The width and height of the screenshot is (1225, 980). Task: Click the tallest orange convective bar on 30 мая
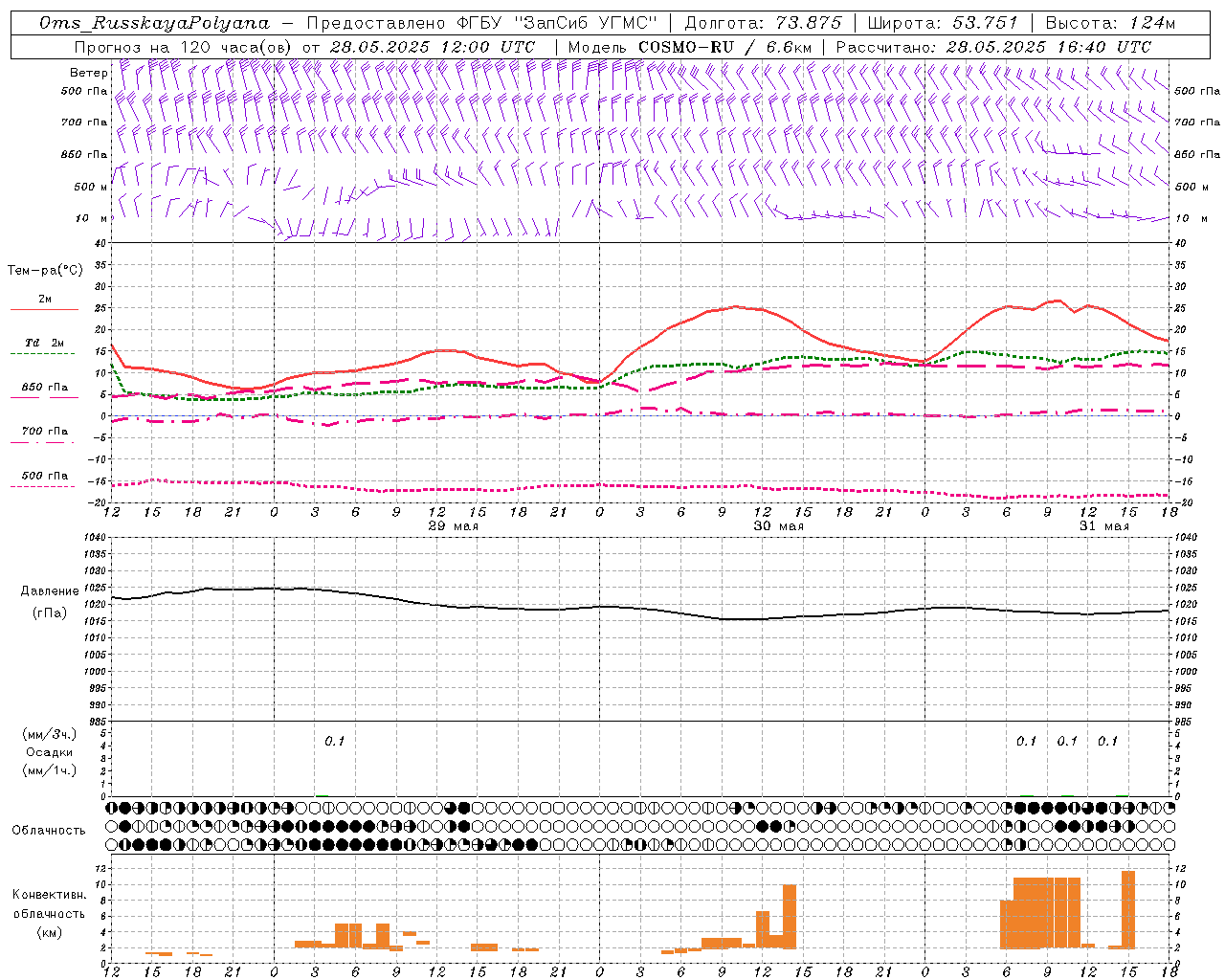790,916
